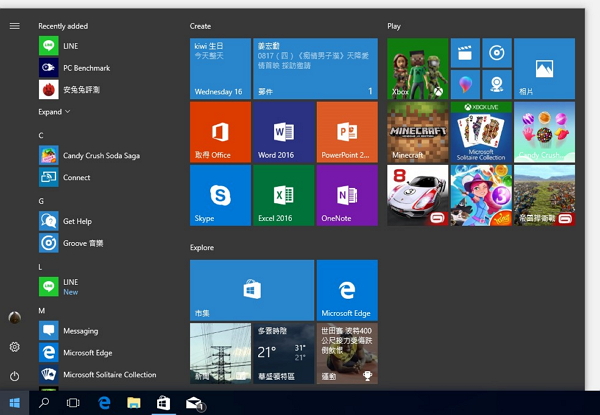Open Settings gear icon
Screen dimensions: 600x415
(x=15, y=347)
